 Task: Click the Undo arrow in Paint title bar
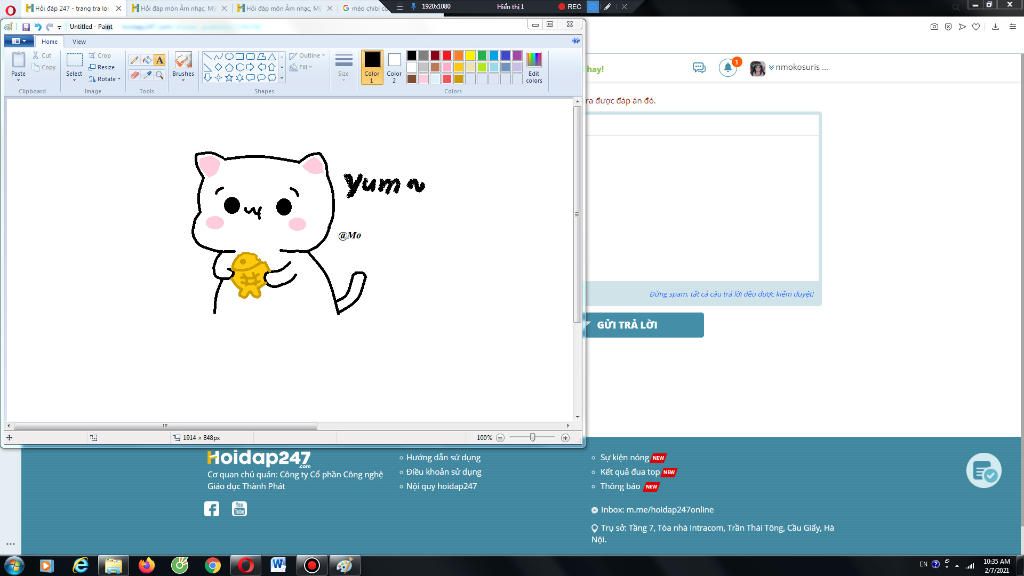[38, 27]
